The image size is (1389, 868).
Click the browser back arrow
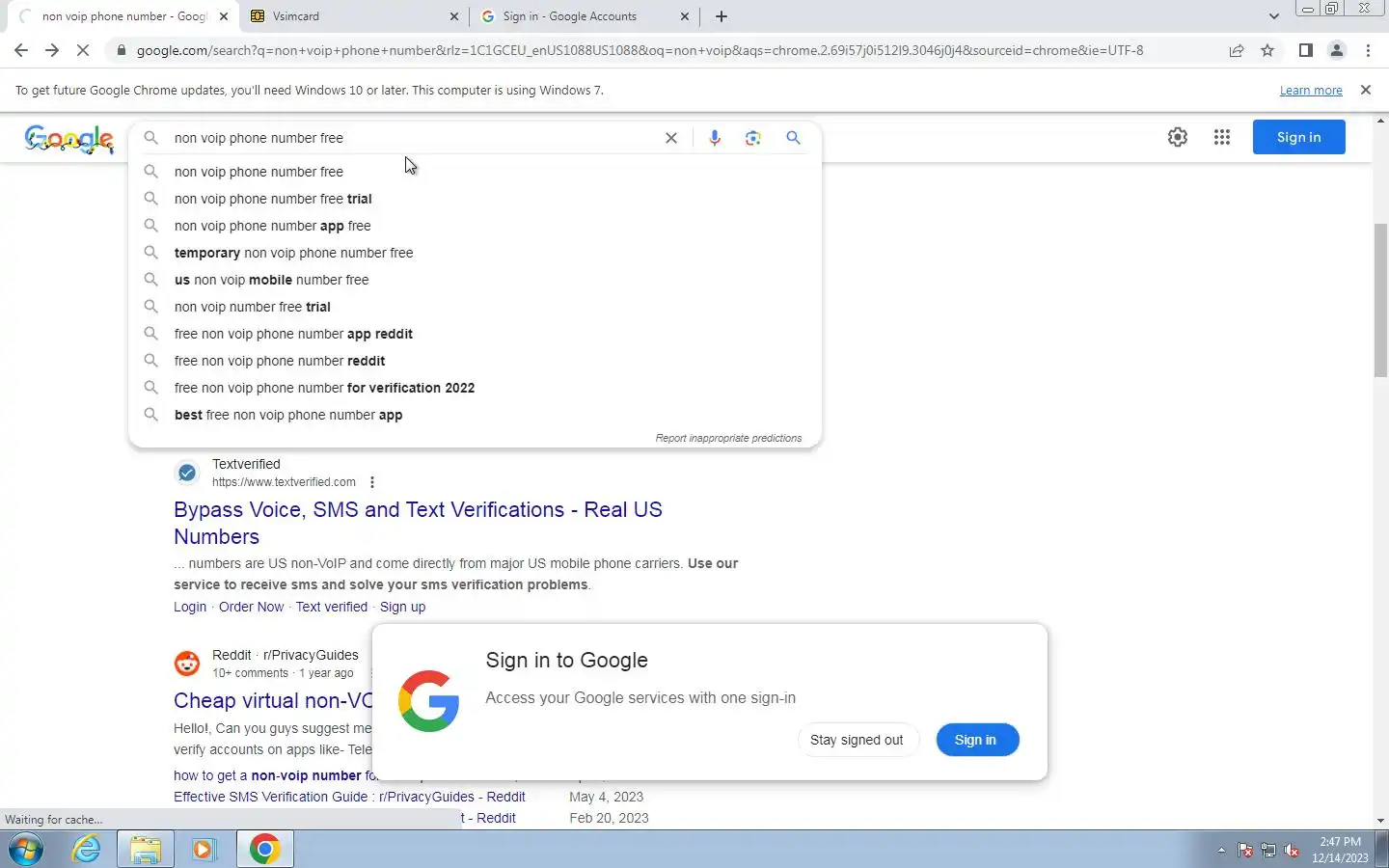tap(21, 50)
